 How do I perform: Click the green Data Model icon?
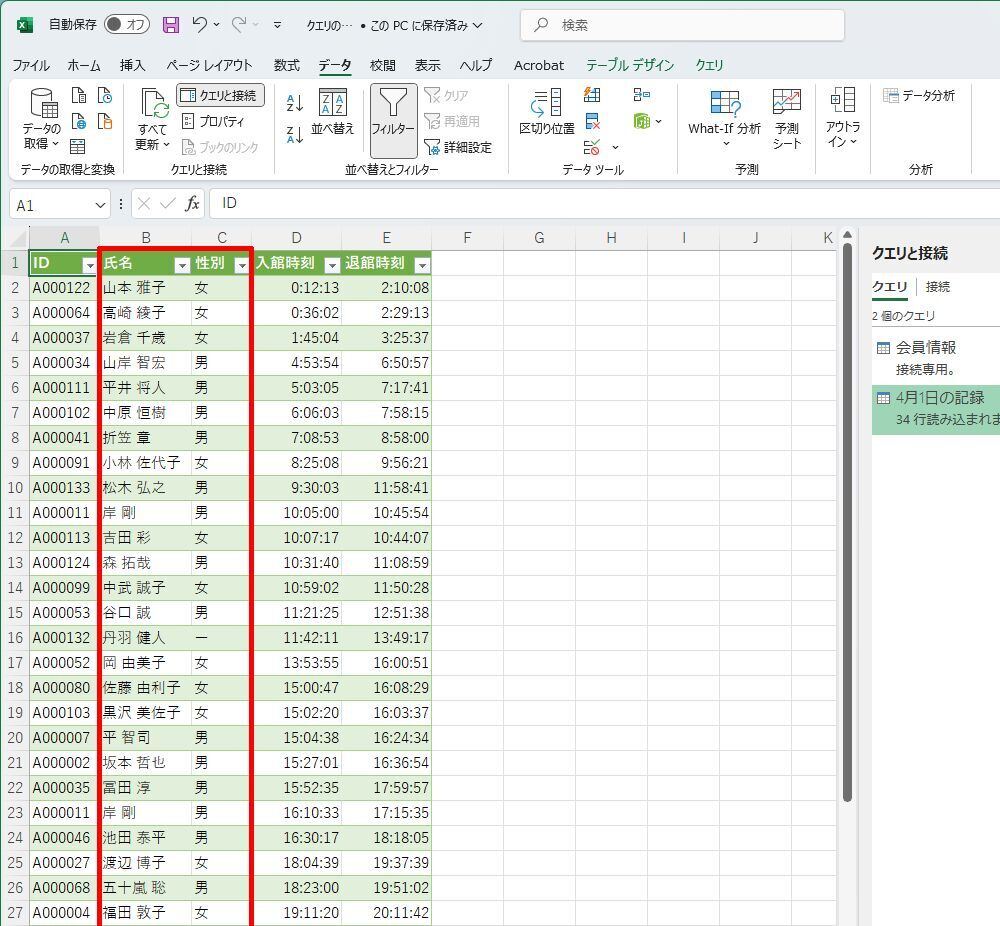click(x=642, y=121)
